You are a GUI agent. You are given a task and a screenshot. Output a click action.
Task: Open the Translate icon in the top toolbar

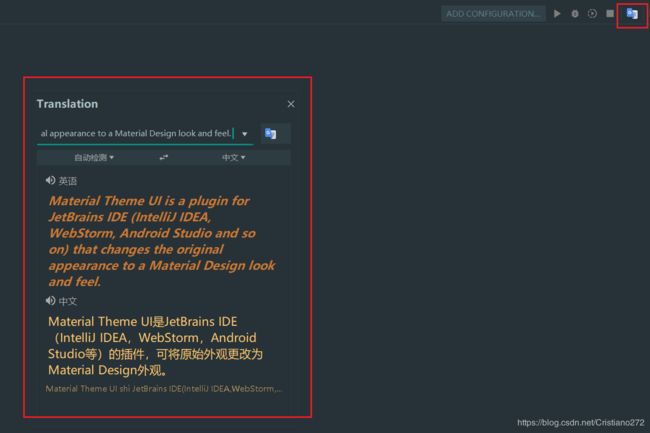coord(632,14)
